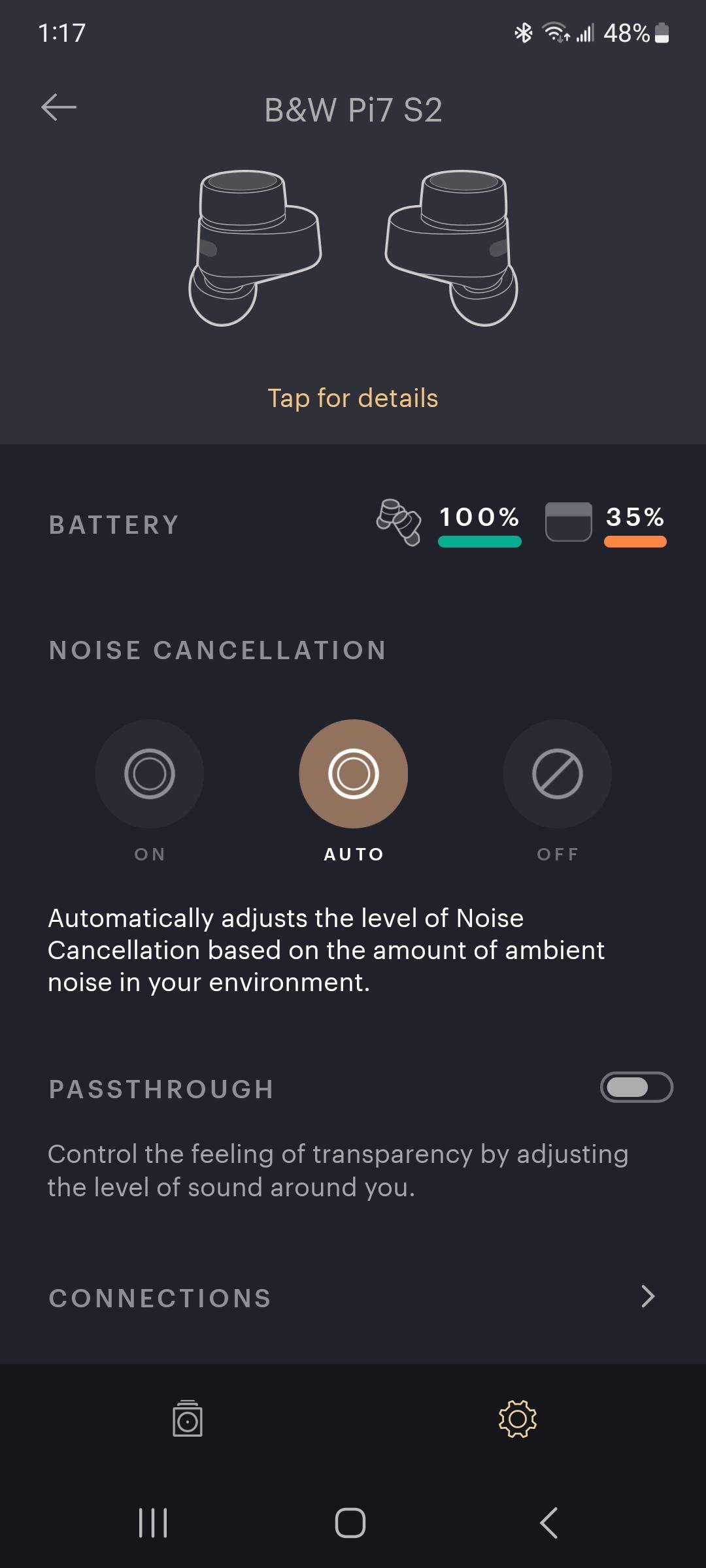Open the 'Tap for details' link
Image resolution: width=706 pixels, height=1568 pixels.
pyautogui.click(x=353, y=398)
